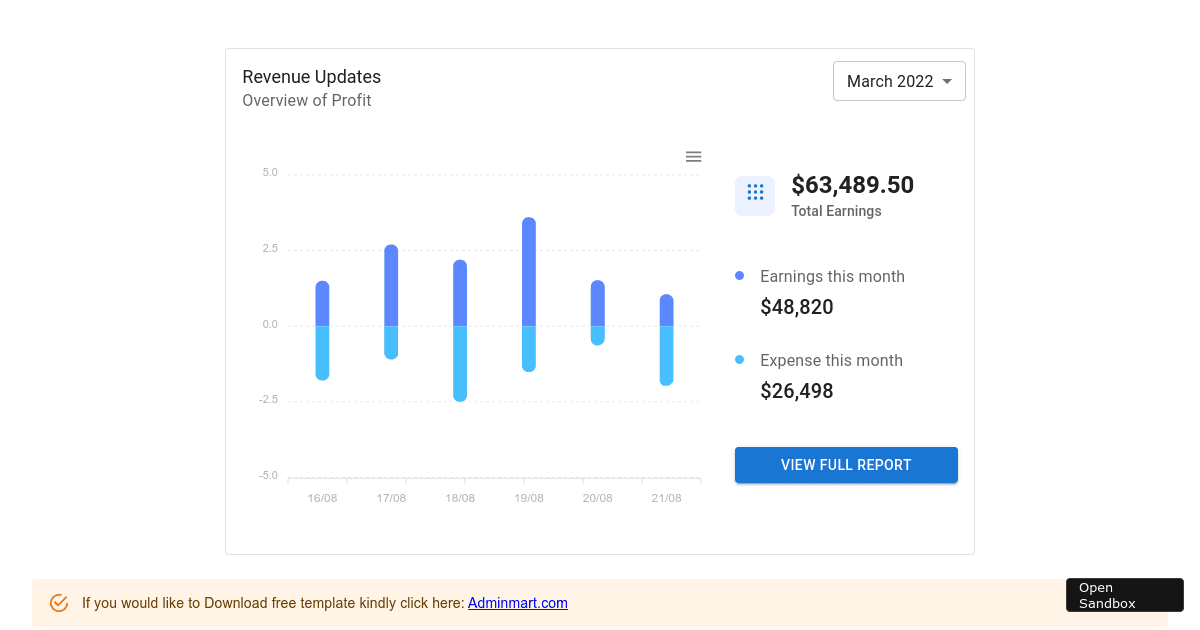Image resolution: width=1200 pixels, height=630 pixels.
Task: Click the Expense this month label
Action: pos(831,360)
